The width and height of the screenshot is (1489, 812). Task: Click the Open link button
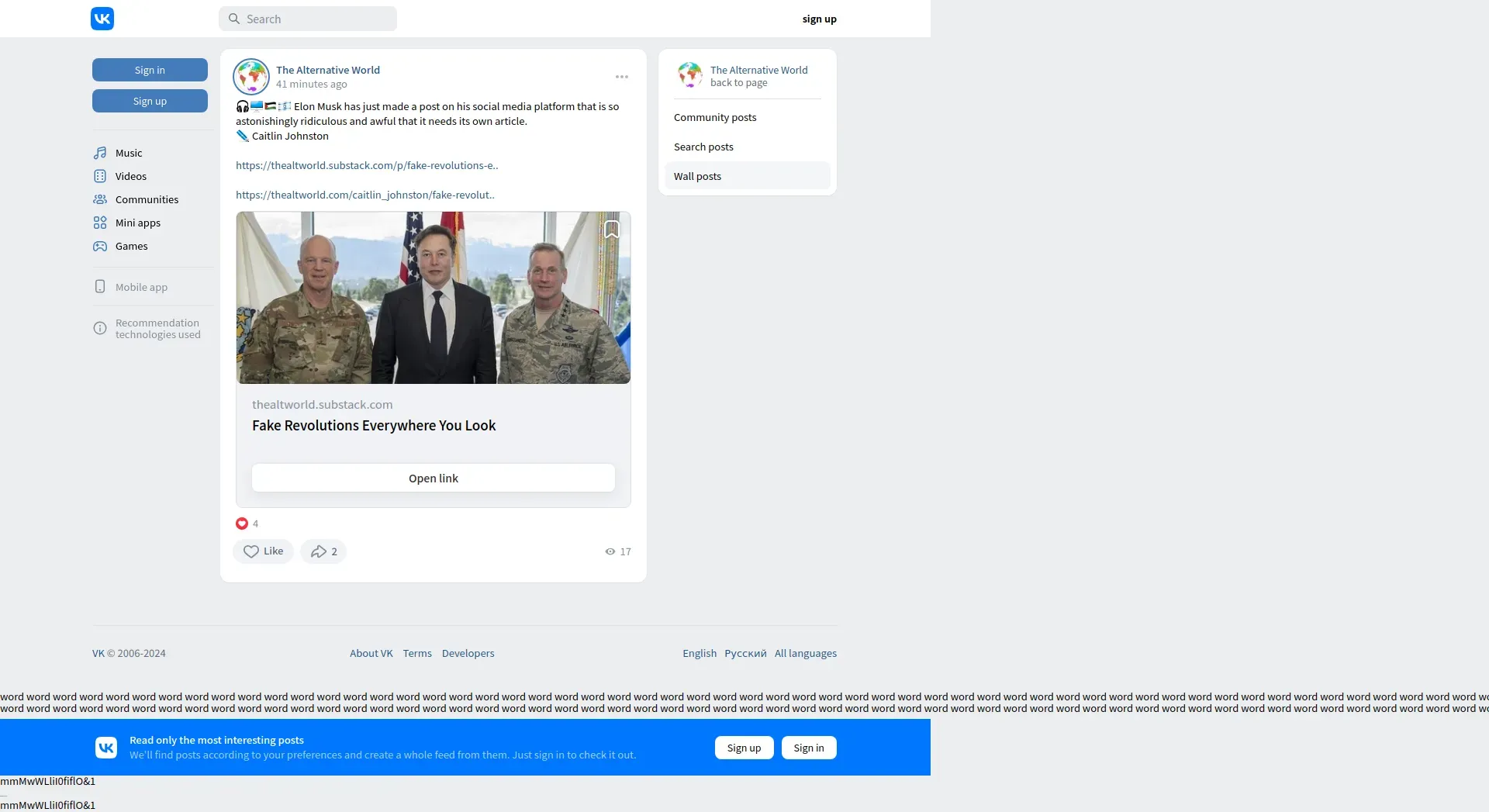[x=434, y=478]
